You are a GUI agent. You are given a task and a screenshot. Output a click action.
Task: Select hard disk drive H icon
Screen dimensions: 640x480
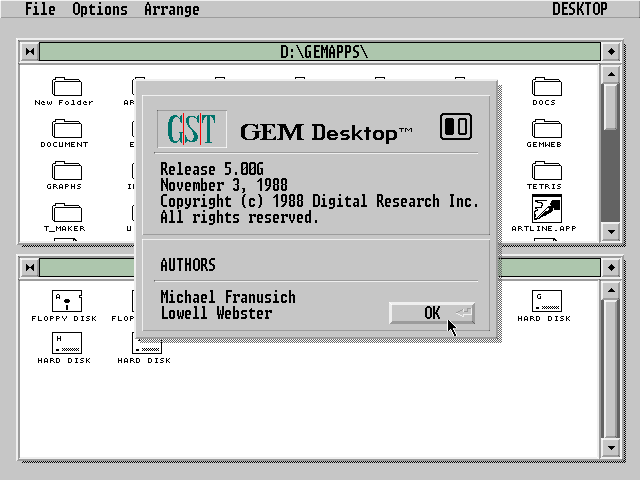[67, 343]
